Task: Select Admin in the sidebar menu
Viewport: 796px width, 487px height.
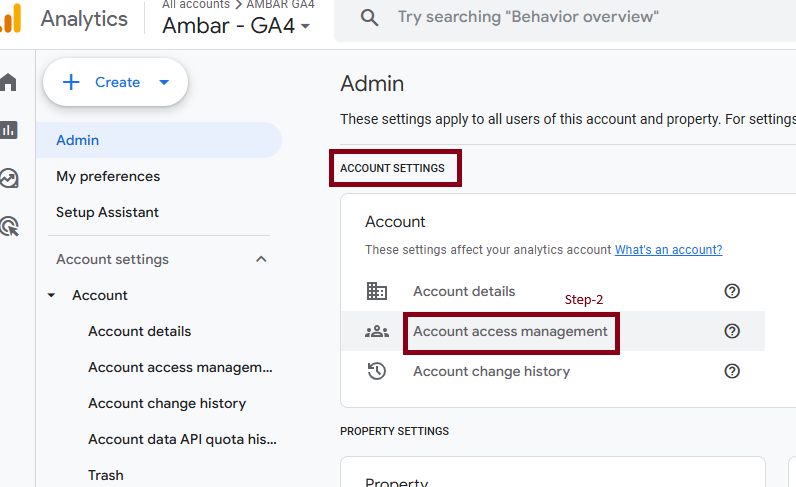Action: click(x=159, y=140)
